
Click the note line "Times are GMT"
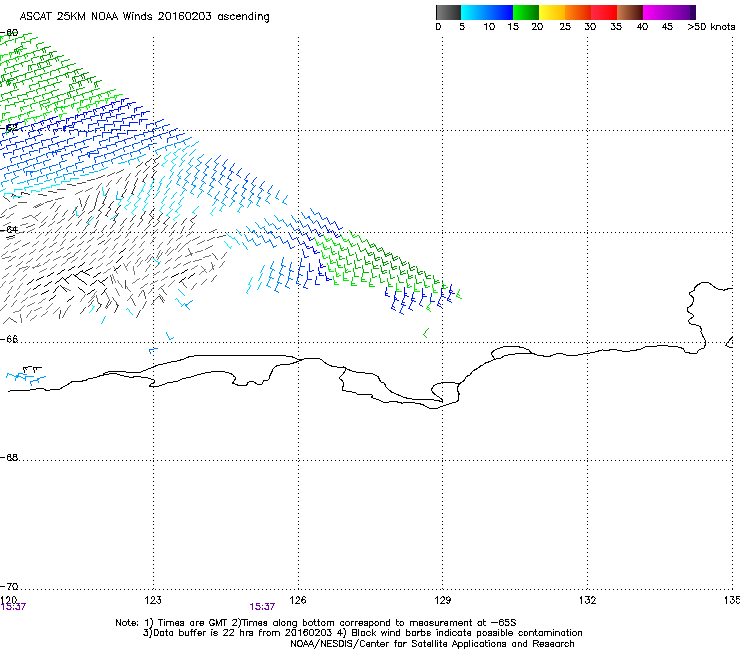click(x=193, y=623)
